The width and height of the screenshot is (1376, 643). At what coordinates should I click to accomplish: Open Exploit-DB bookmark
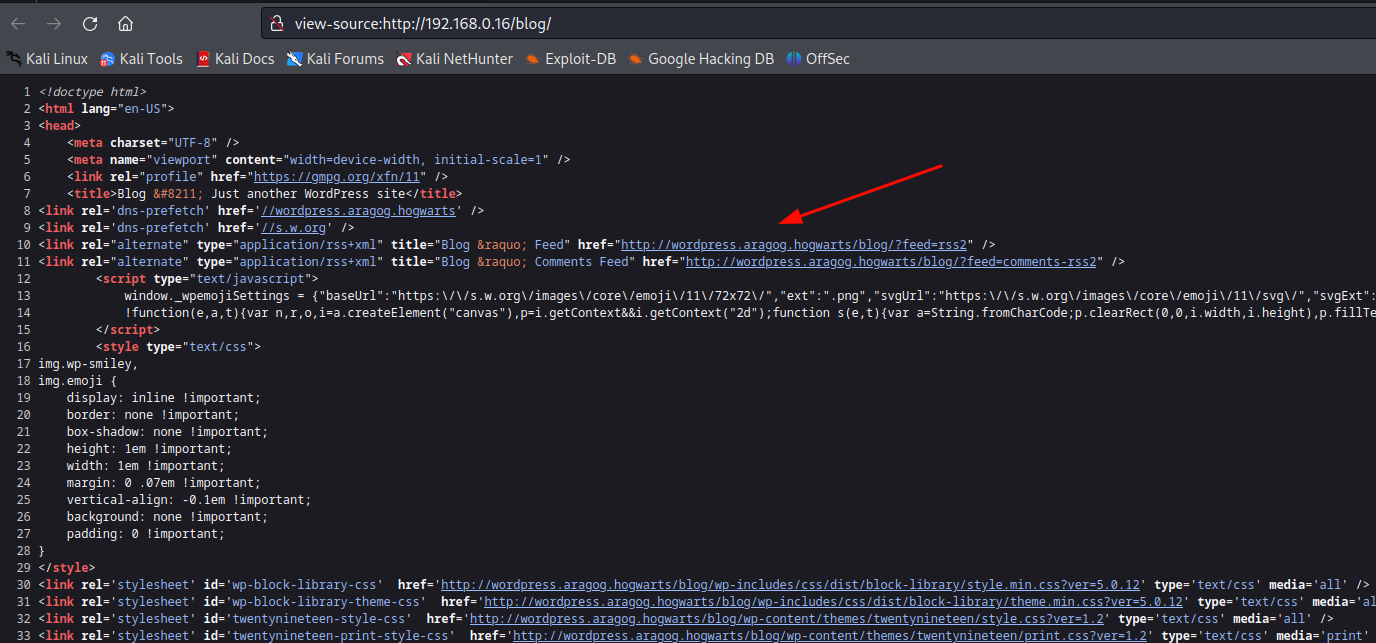click(571, 59)
